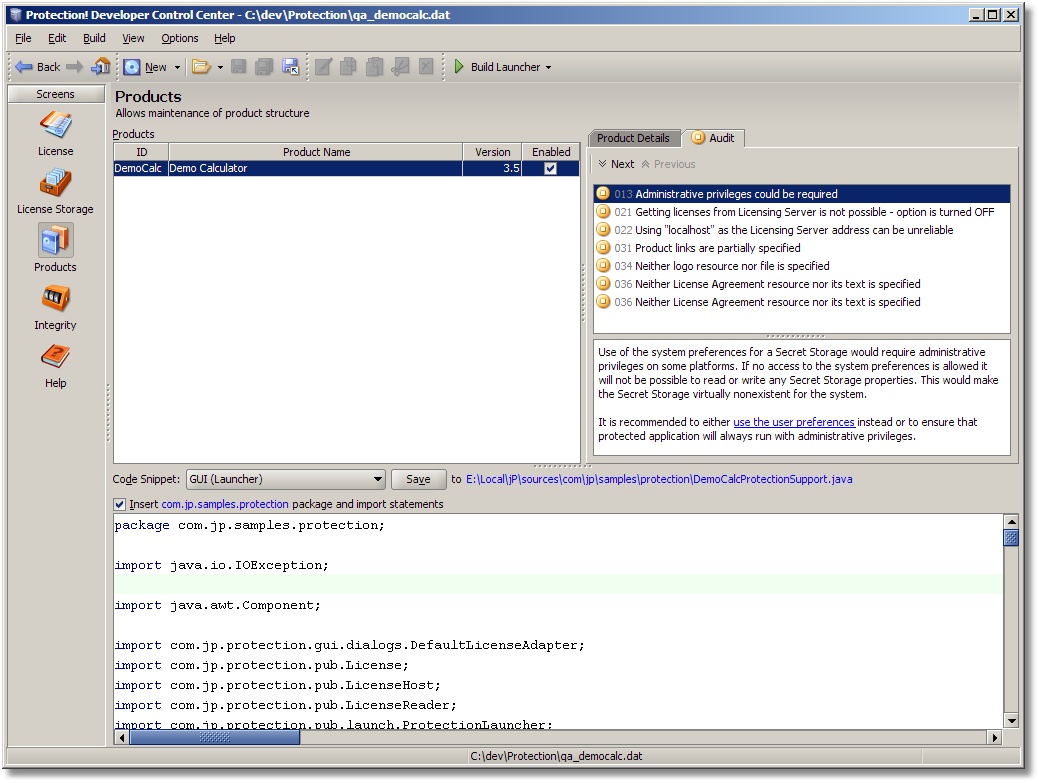Click the Save As toolbar icon
The image size is (1039, 783).
click(290, 67)
